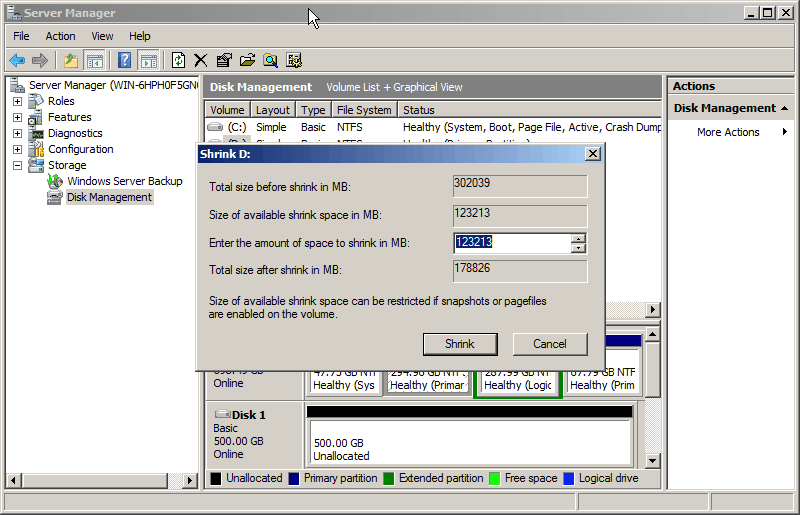Increase shrink amount with spinner up arrow

pos(578,238)
